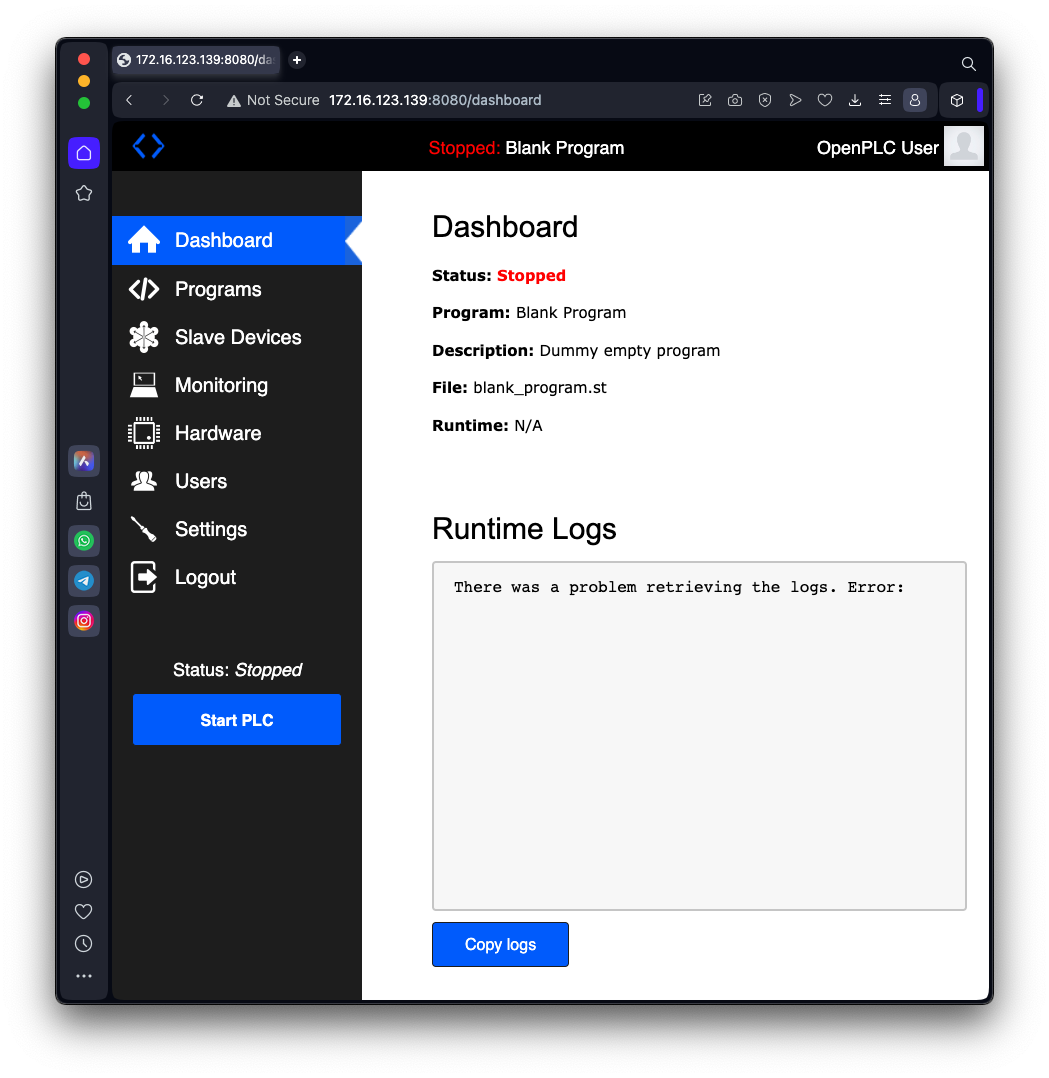Screen dimensions: 1049x1078
Task: Open the ad blocker shield icon
Action: (x=764, y=100)
